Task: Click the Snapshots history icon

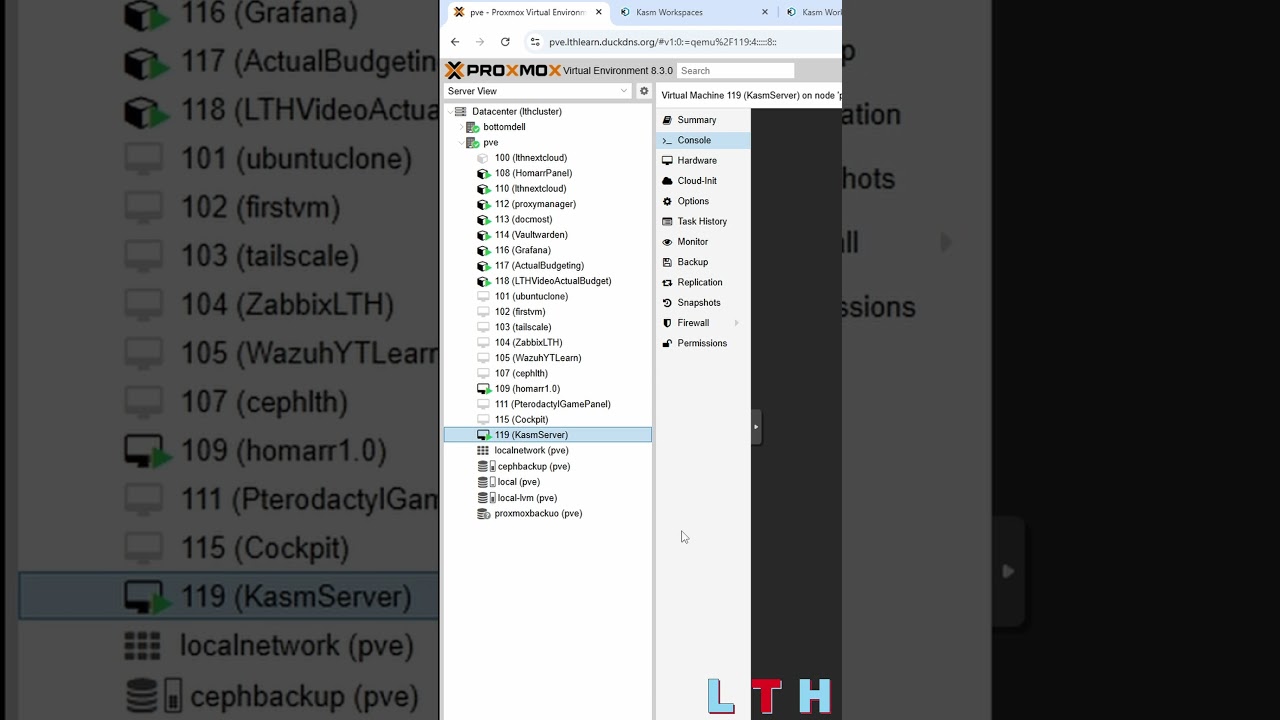Action: coord(667,303)
